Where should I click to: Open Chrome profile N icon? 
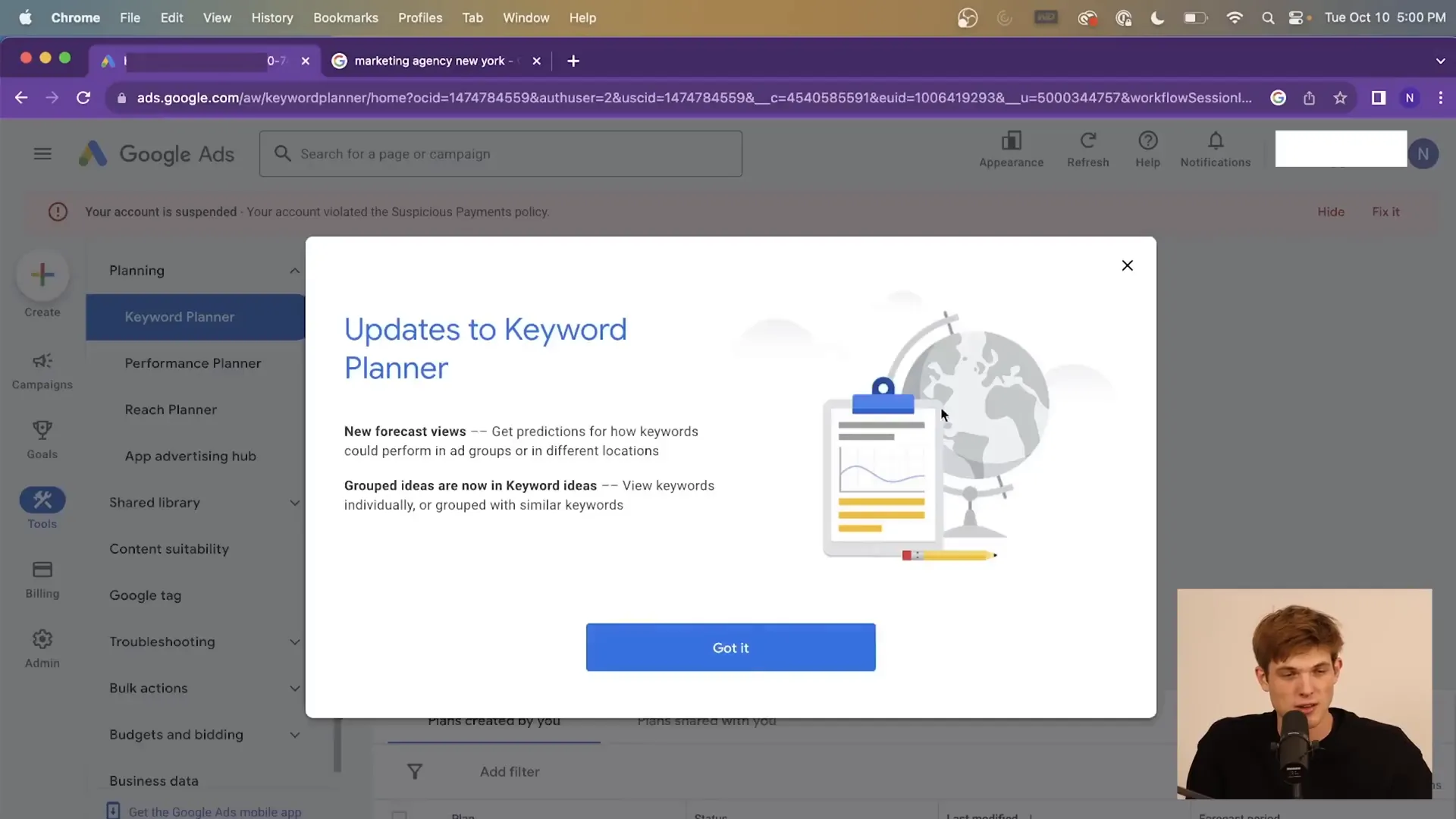point(1409,98)
